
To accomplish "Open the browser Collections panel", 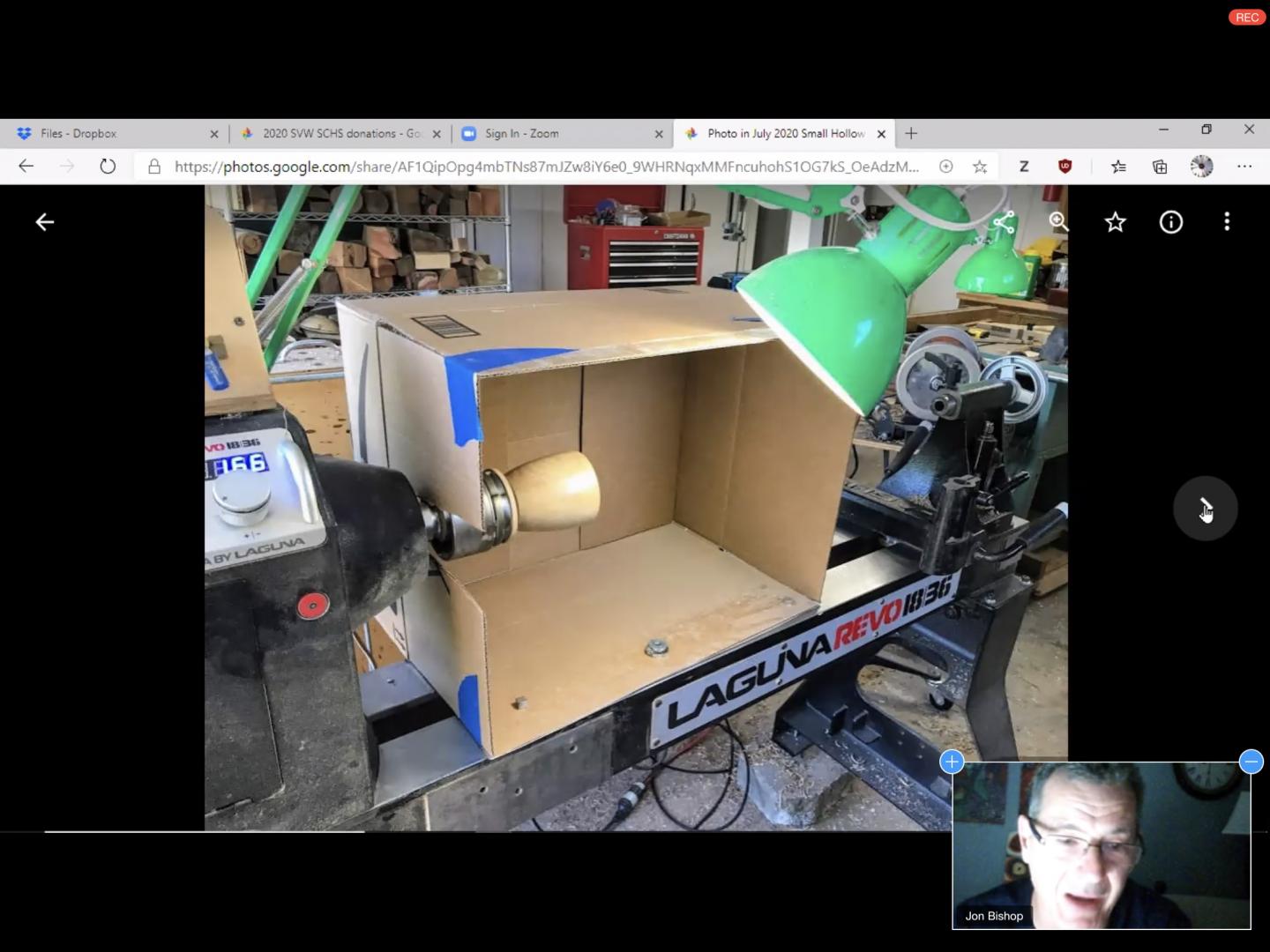I will (1160, 167).
